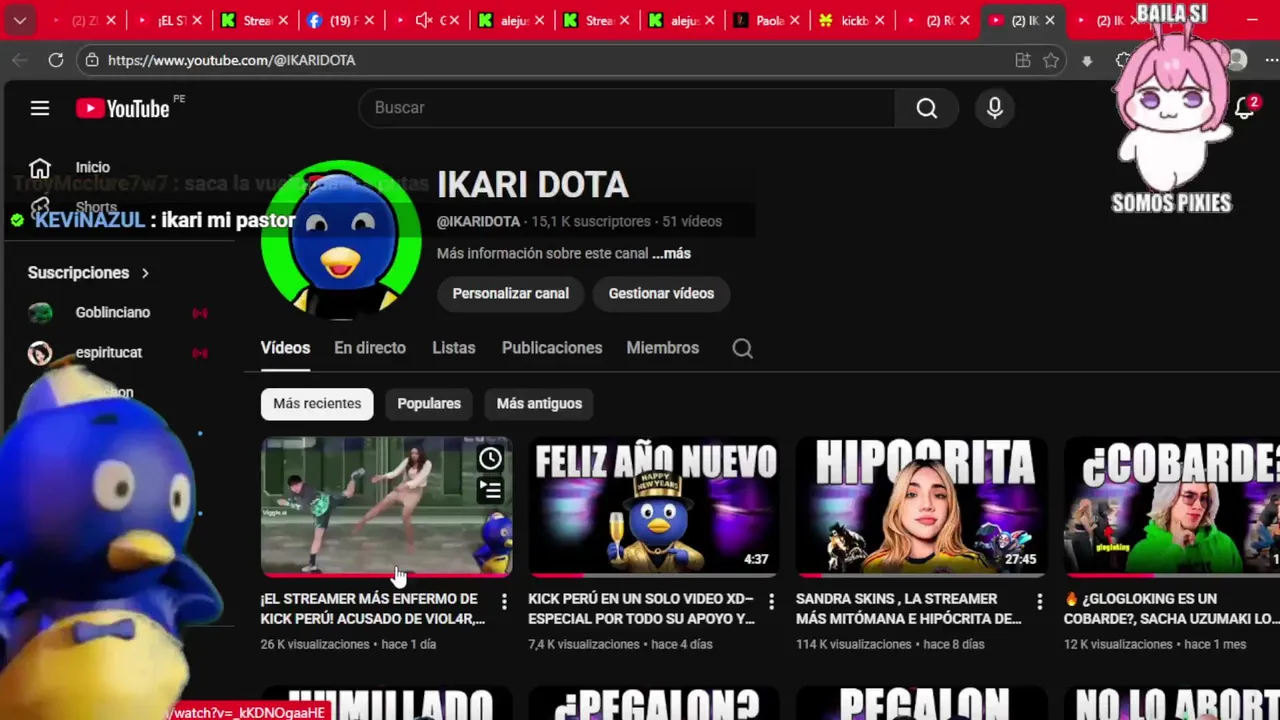Open options menu for SANDRA SKINS video
1280x720 pixels.
pyautogui.click(x=1039, y=601)
